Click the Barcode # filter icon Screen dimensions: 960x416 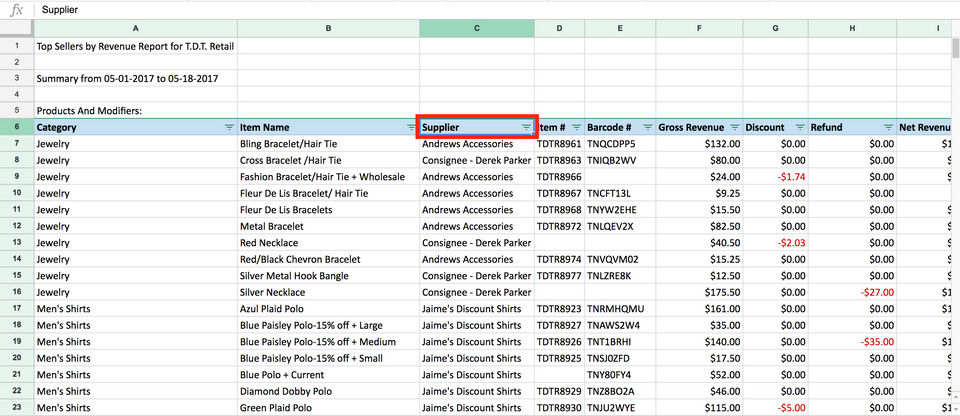647,128
